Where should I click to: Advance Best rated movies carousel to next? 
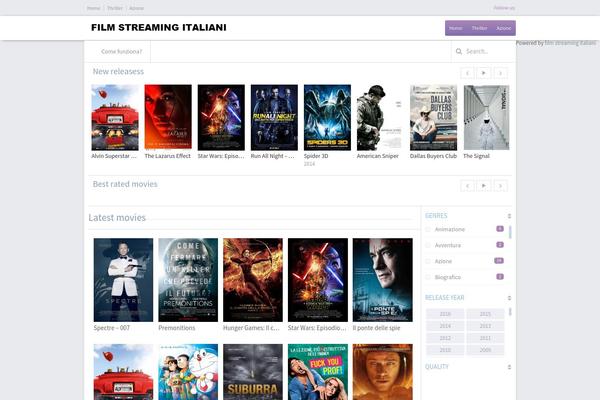(x=501, y=186)
